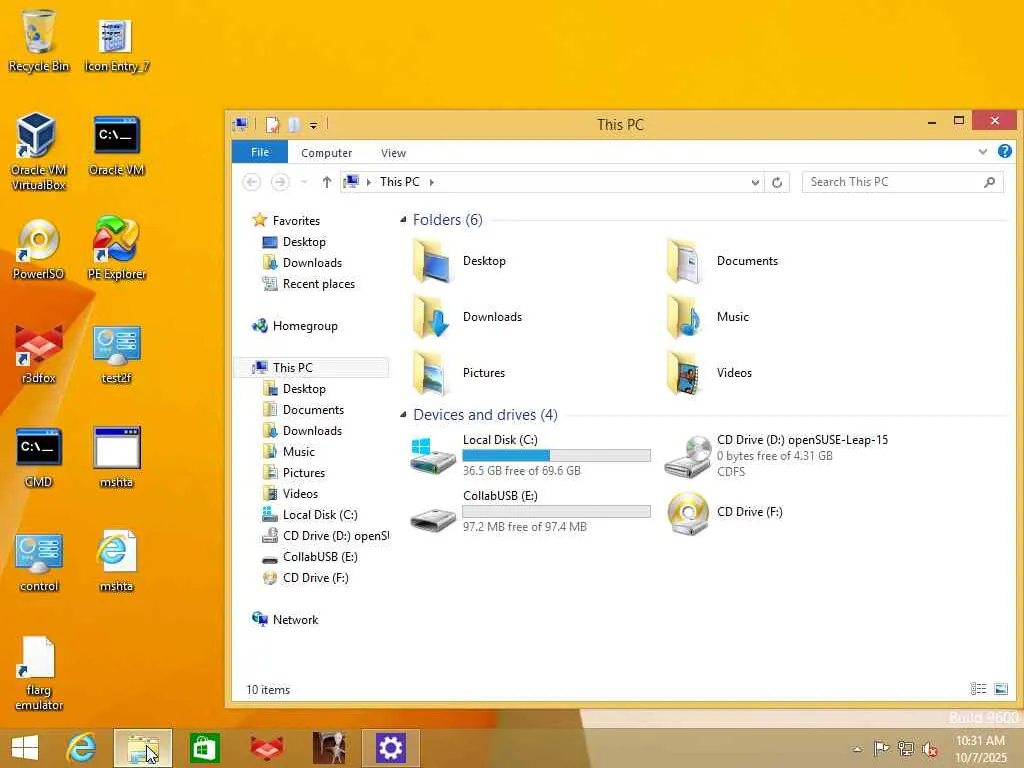This screenshot has height=768, width=1024.
Task: Collapse the Folders (6) group
Action: coord(403,220)
